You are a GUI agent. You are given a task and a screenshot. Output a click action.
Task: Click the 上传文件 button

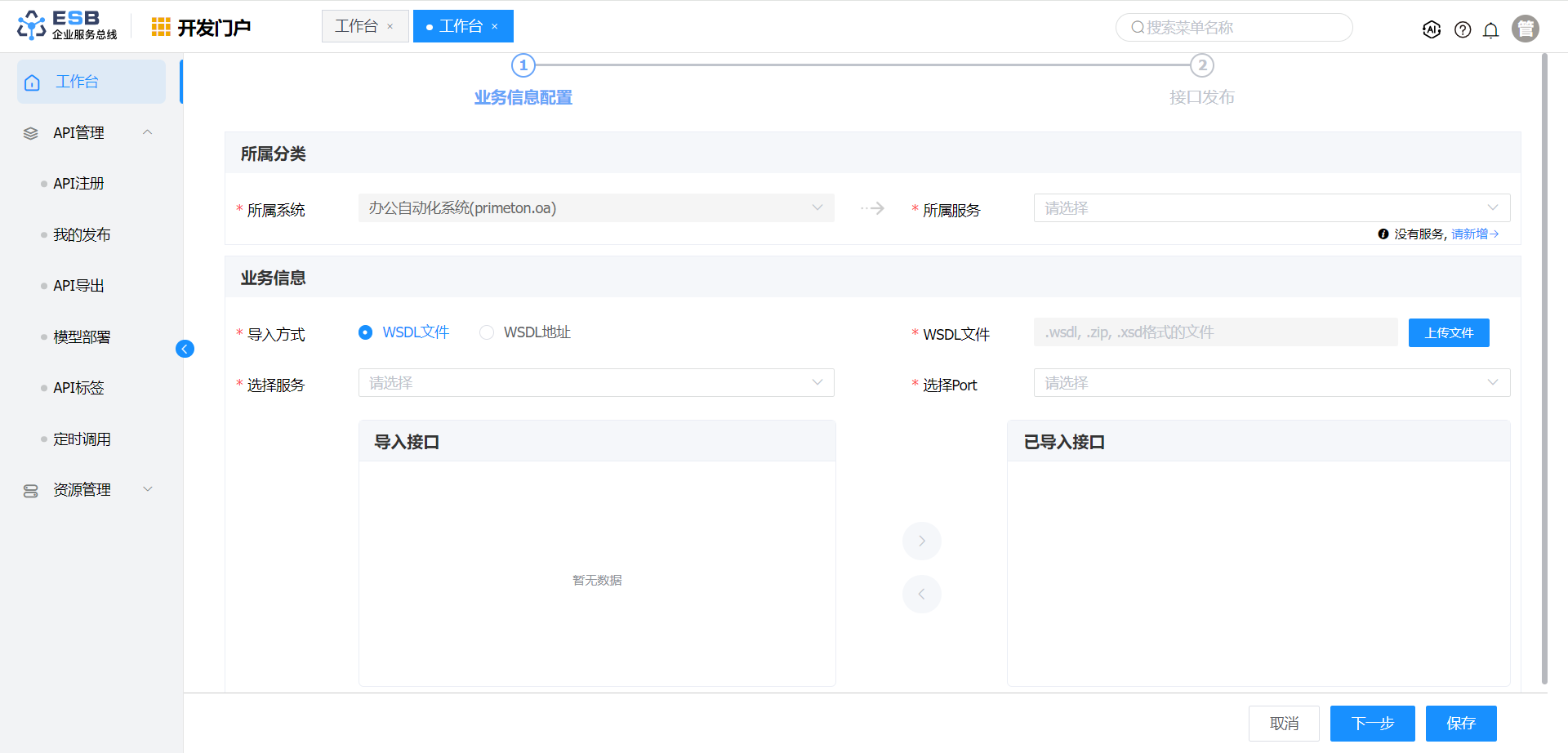coord(1448,333)
